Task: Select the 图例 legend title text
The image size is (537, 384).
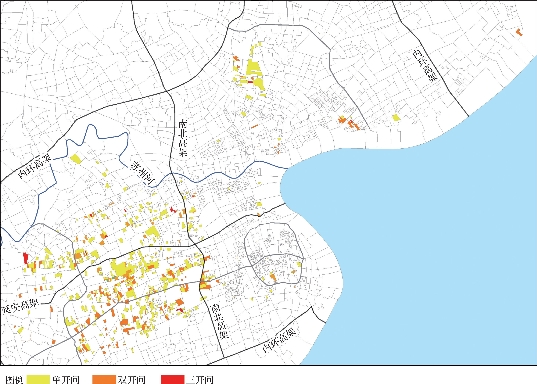Action: point(15,380)
